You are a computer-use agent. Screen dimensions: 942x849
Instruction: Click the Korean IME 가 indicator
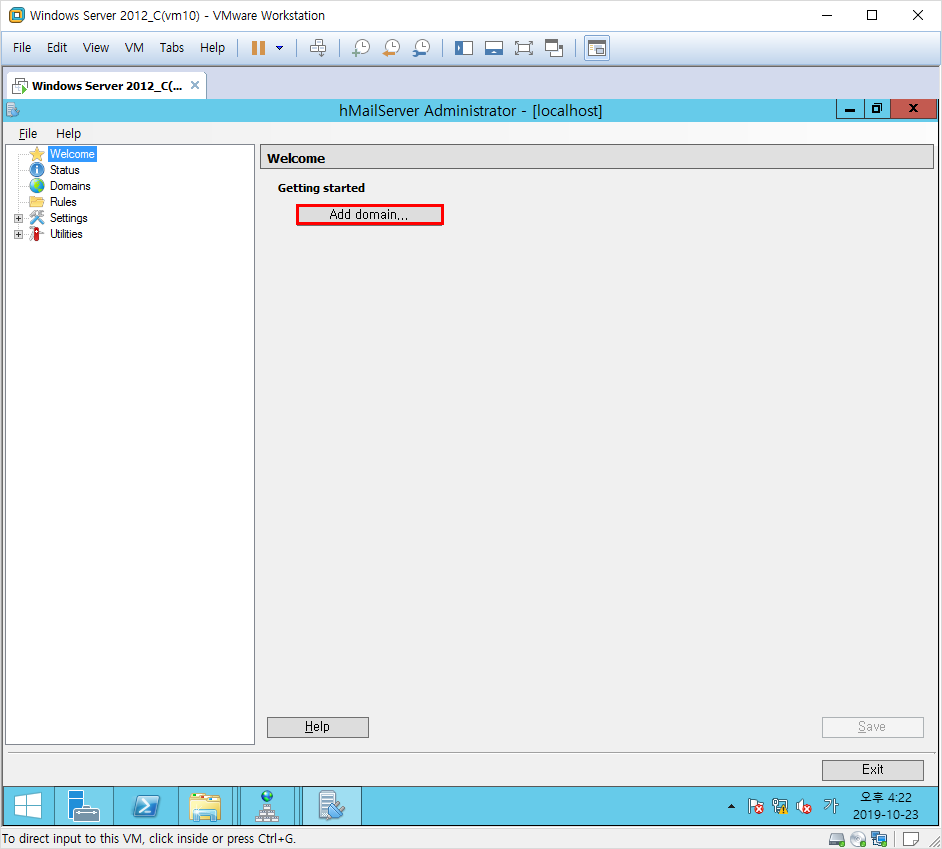pyautogui.click(x=831, y=805)
